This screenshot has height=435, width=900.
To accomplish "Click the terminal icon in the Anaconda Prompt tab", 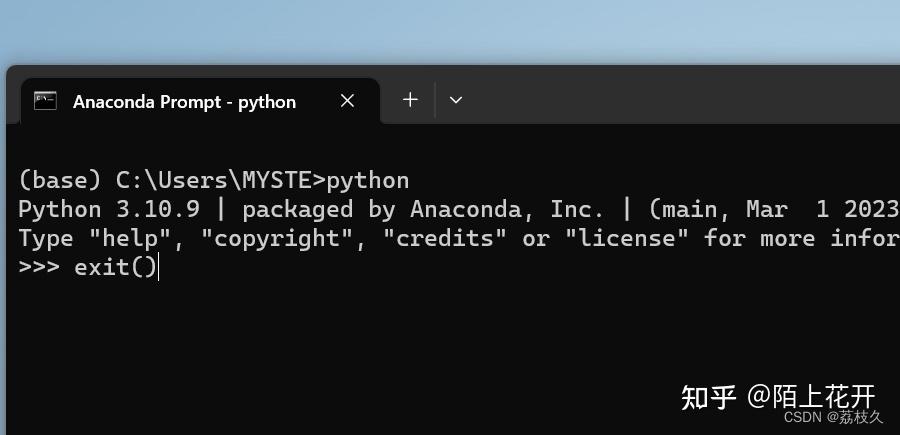I will [45, 101].
